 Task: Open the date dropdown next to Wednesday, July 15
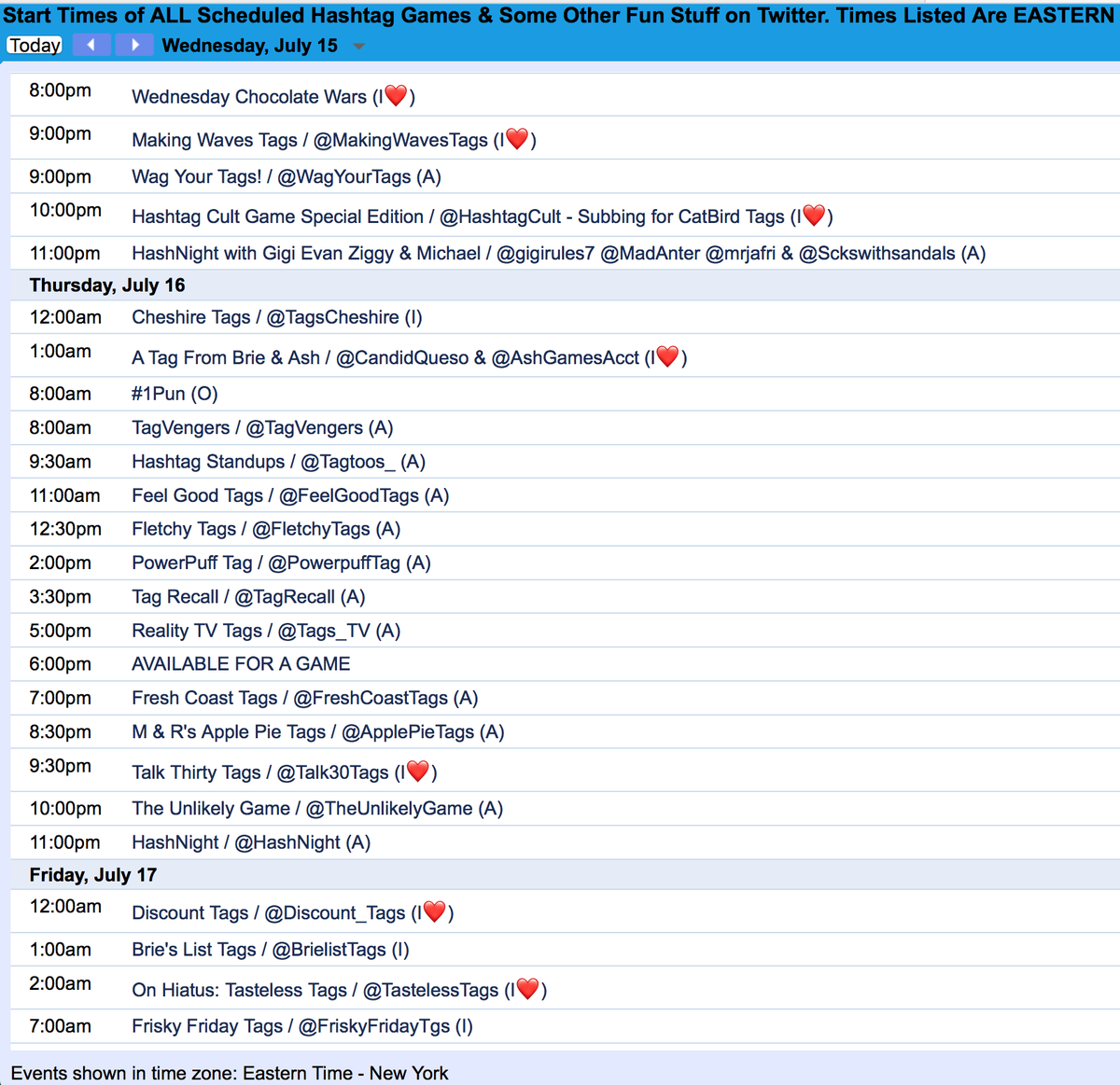tap(359, 47)
